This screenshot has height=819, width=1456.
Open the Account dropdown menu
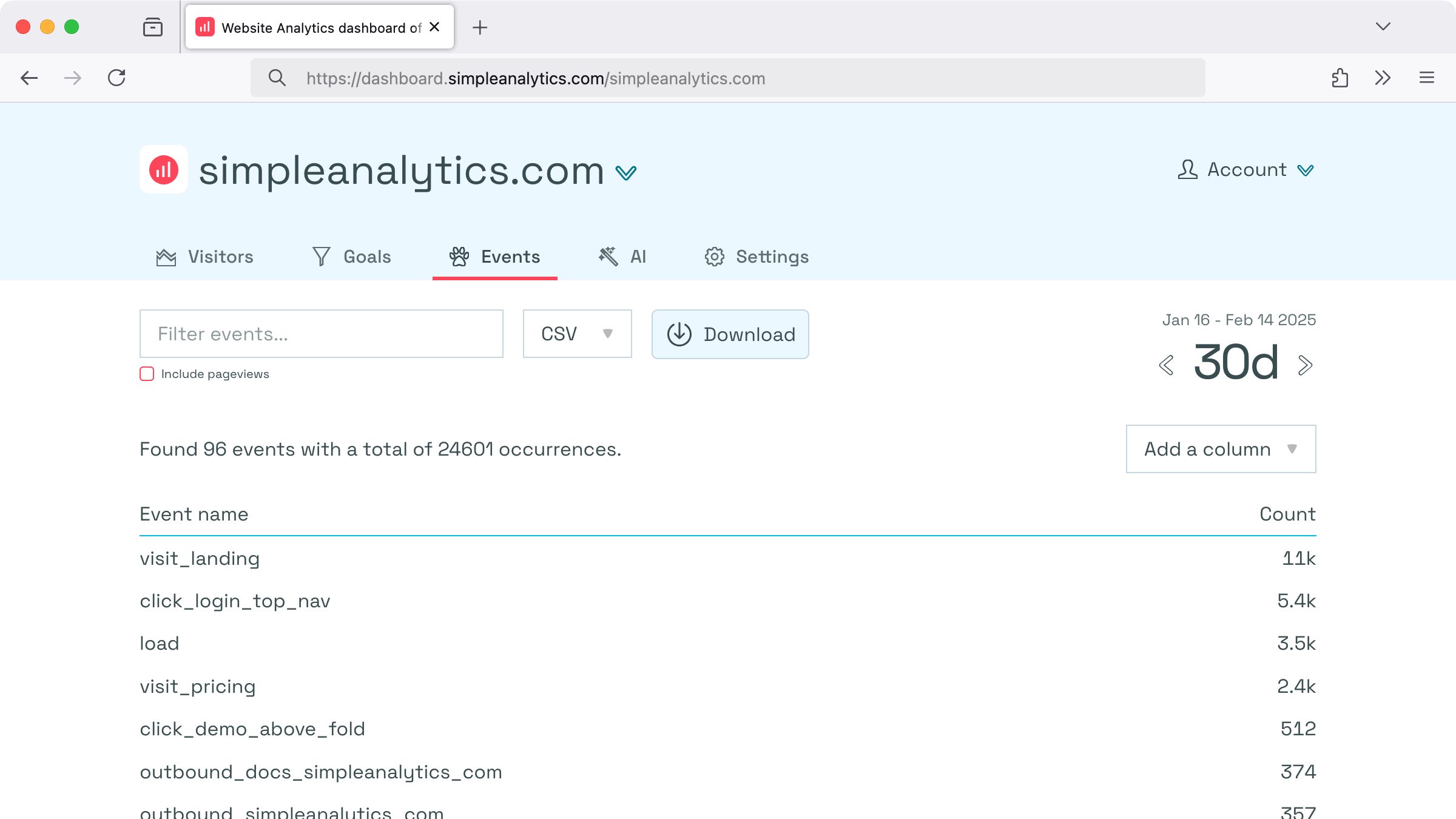[x=1246, y=169]
